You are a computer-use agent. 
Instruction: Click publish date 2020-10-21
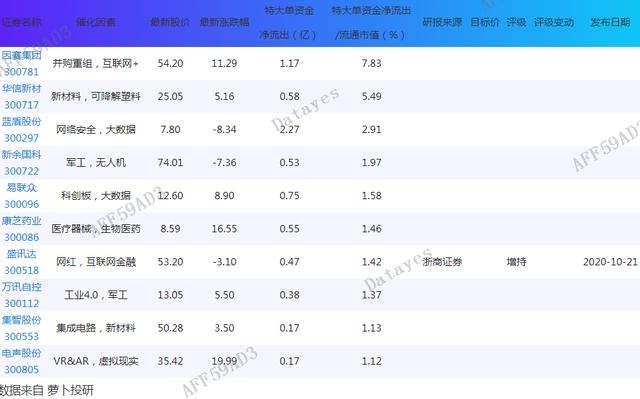click(610, 262)
